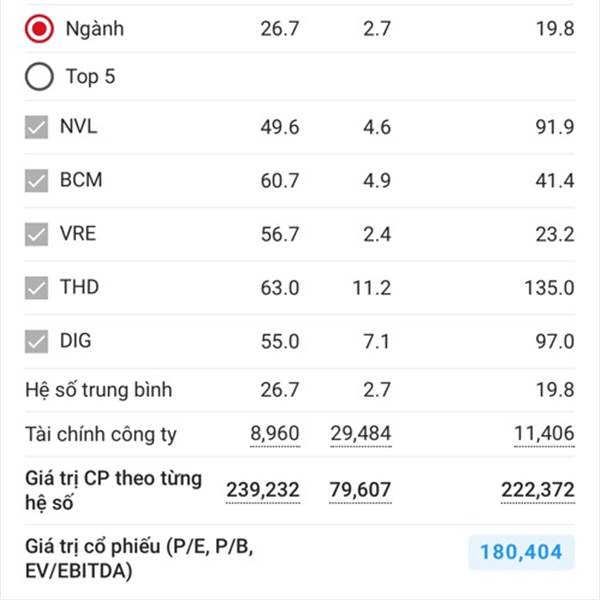Toggle the VRE checkbox

37,235
